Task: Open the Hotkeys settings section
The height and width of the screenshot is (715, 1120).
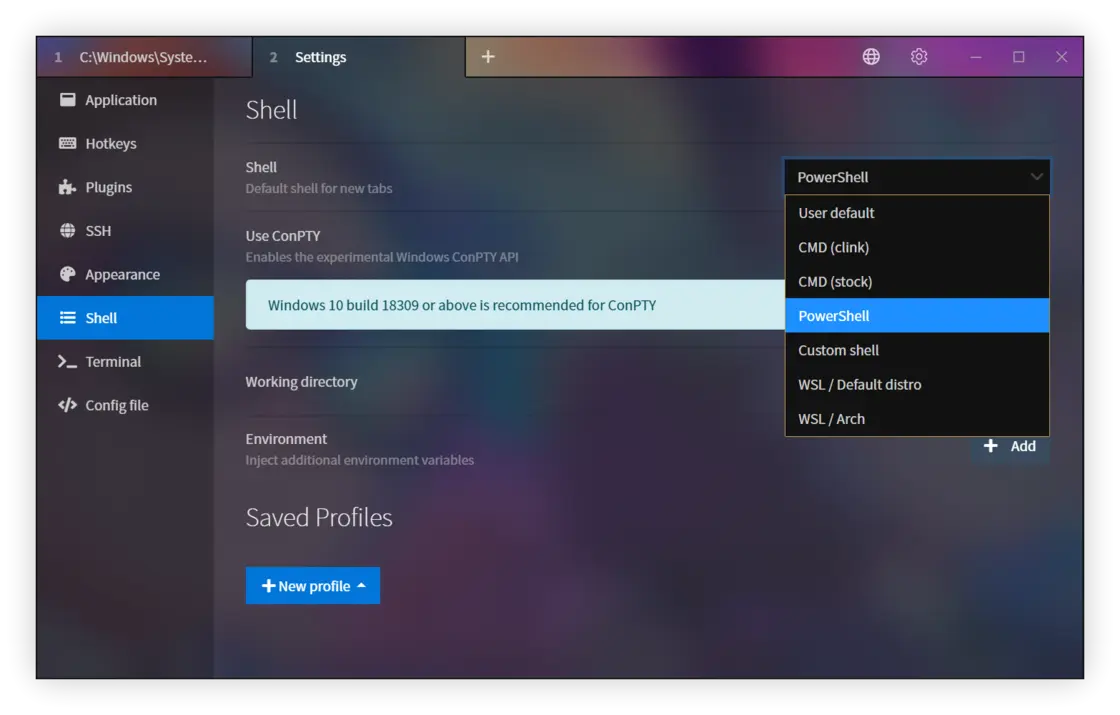Action: [x=125, y=144]
